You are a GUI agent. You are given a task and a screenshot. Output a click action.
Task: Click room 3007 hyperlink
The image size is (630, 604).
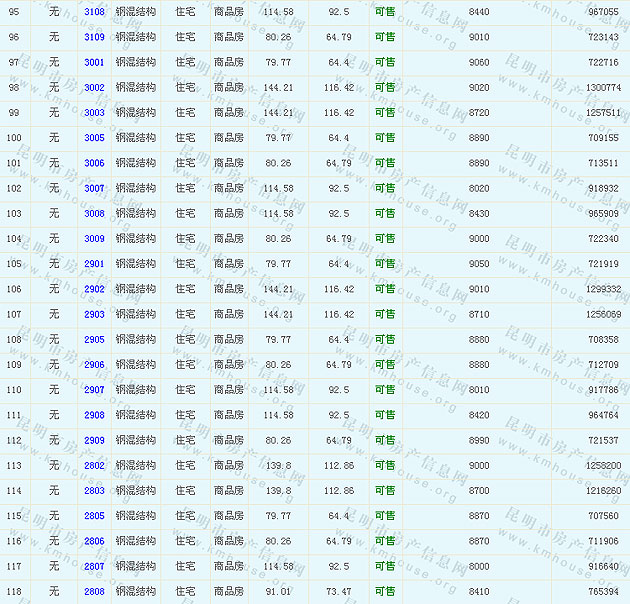point(94,188)
